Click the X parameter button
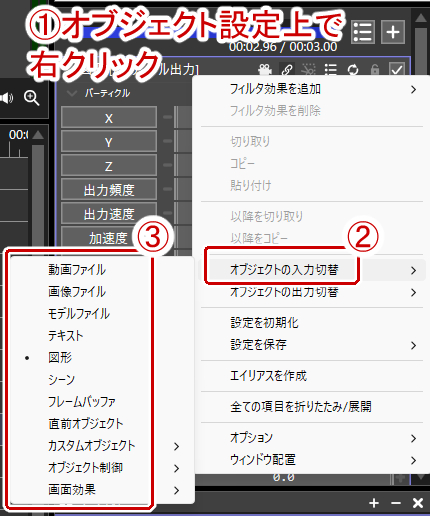This screenshot has width=430, height=516. click(x=109, y=118)
